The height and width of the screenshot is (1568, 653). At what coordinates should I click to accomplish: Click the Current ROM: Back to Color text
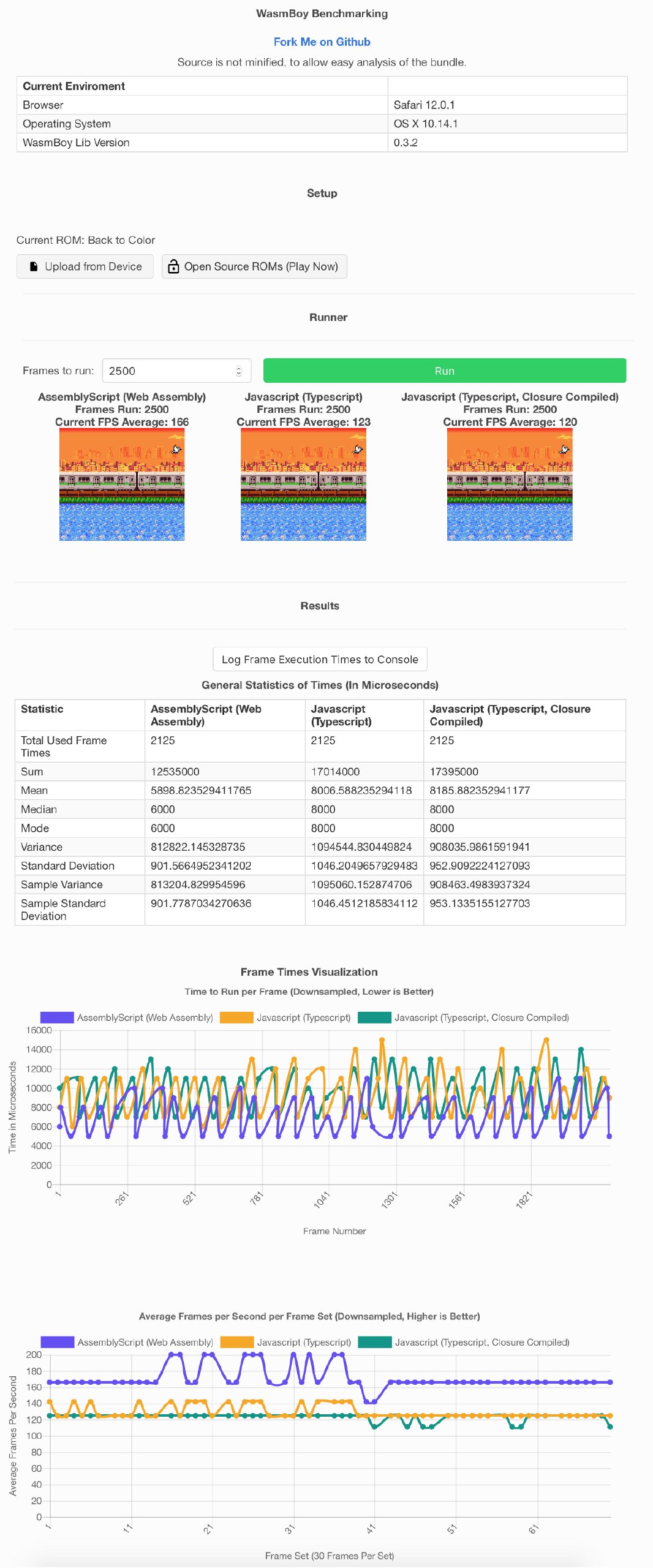click(86, 240)
